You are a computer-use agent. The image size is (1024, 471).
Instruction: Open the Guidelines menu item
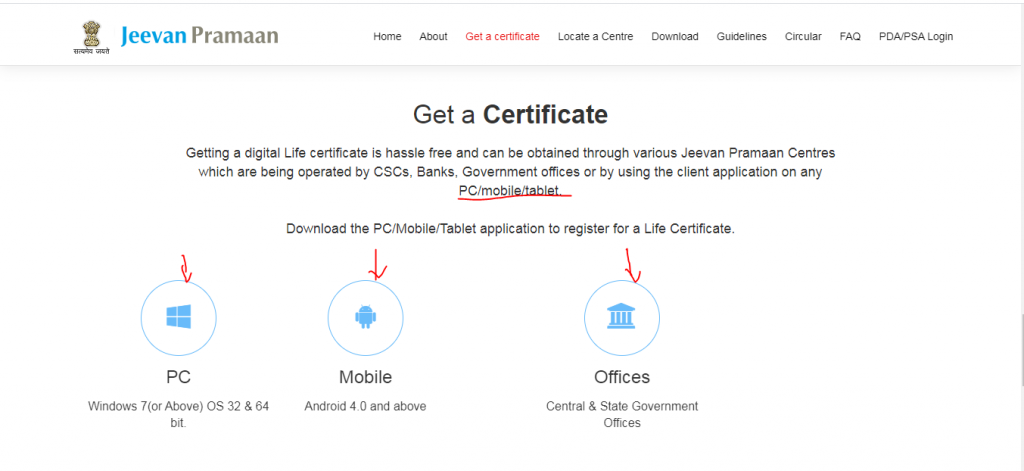[x=741, y=37]
